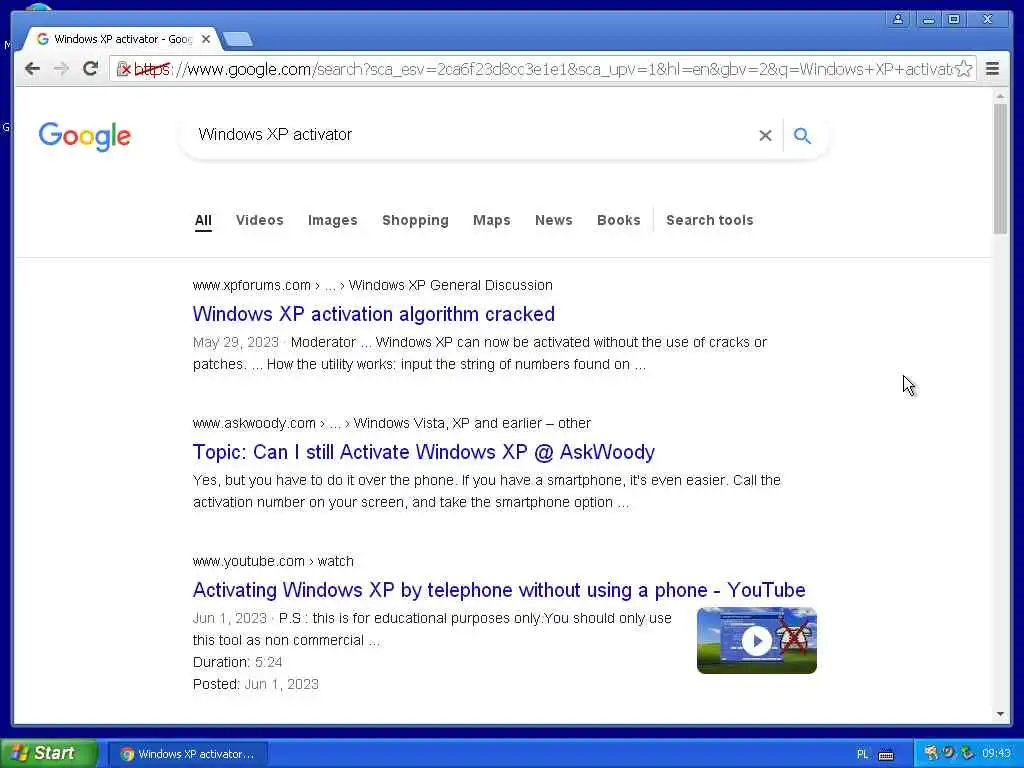Switch to the Maps search tab

pyautogui.click(x=492, y=220)
